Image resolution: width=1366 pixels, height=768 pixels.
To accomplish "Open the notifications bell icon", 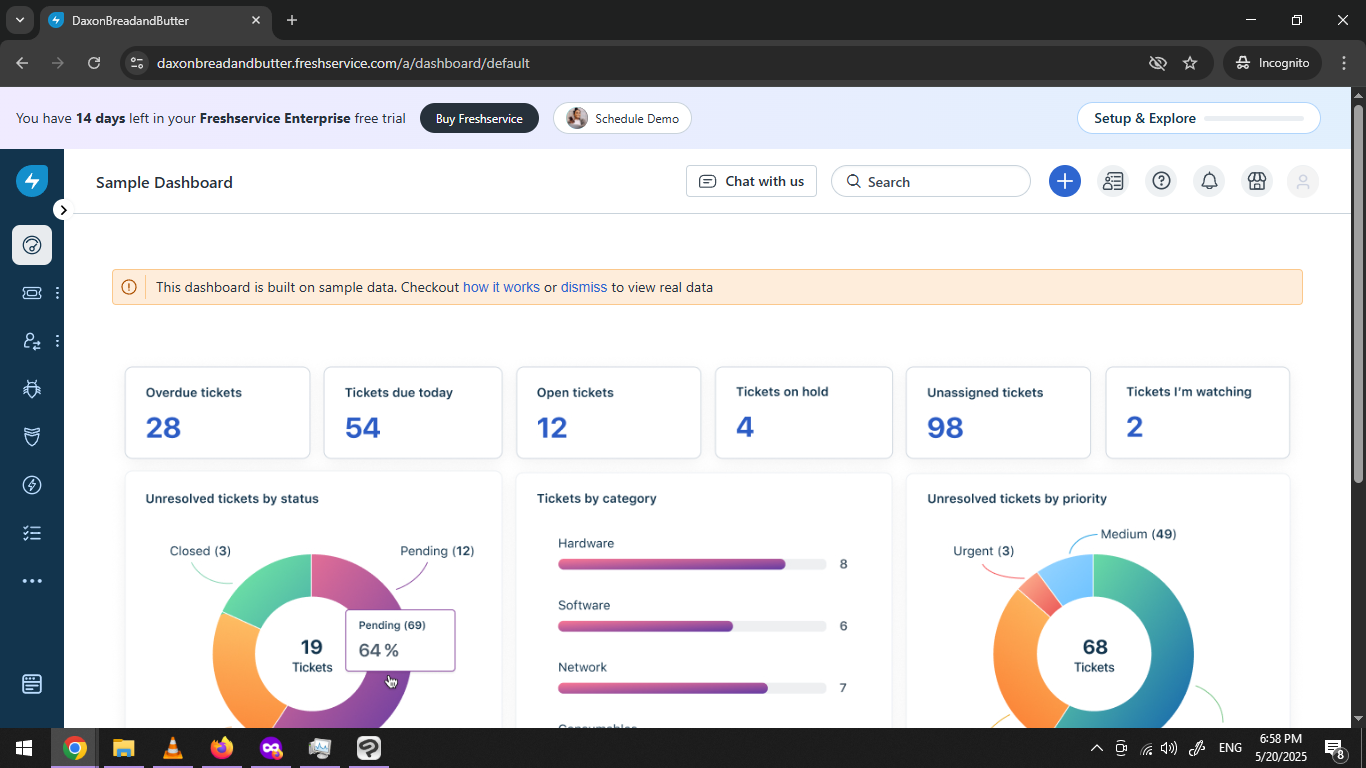I will point(1209,181).
